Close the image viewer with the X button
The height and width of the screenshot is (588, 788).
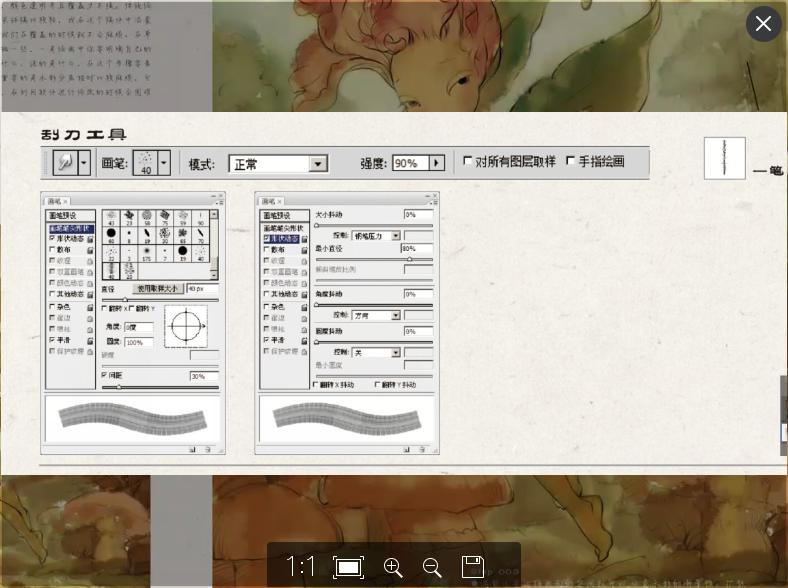coord(763,24)
